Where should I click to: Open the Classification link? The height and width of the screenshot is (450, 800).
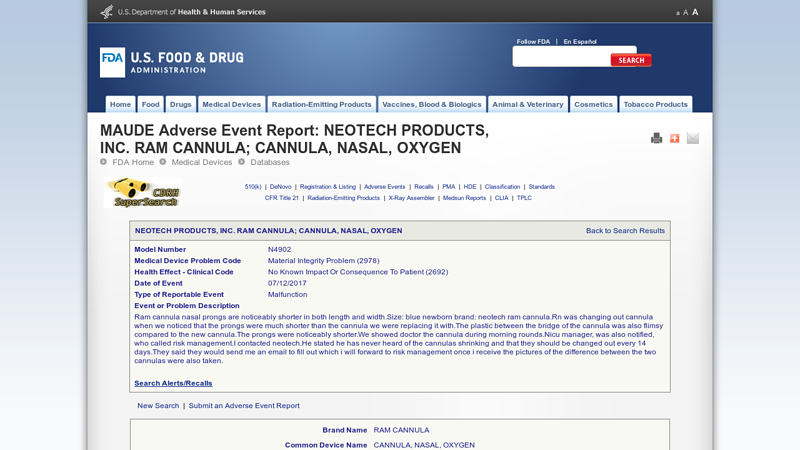(x=503, y=187)
